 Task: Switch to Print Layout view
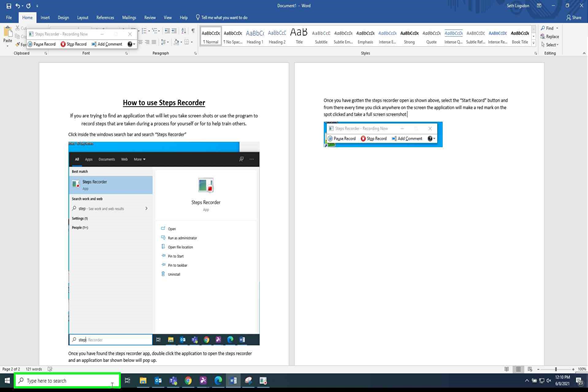(x=518, y=369)
